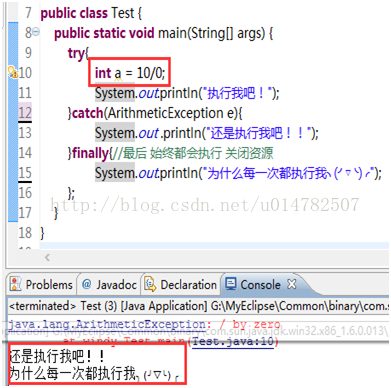Click console output '还是执行我吧！！'
This screenshot has width=391, height=388.
point(57,357)
